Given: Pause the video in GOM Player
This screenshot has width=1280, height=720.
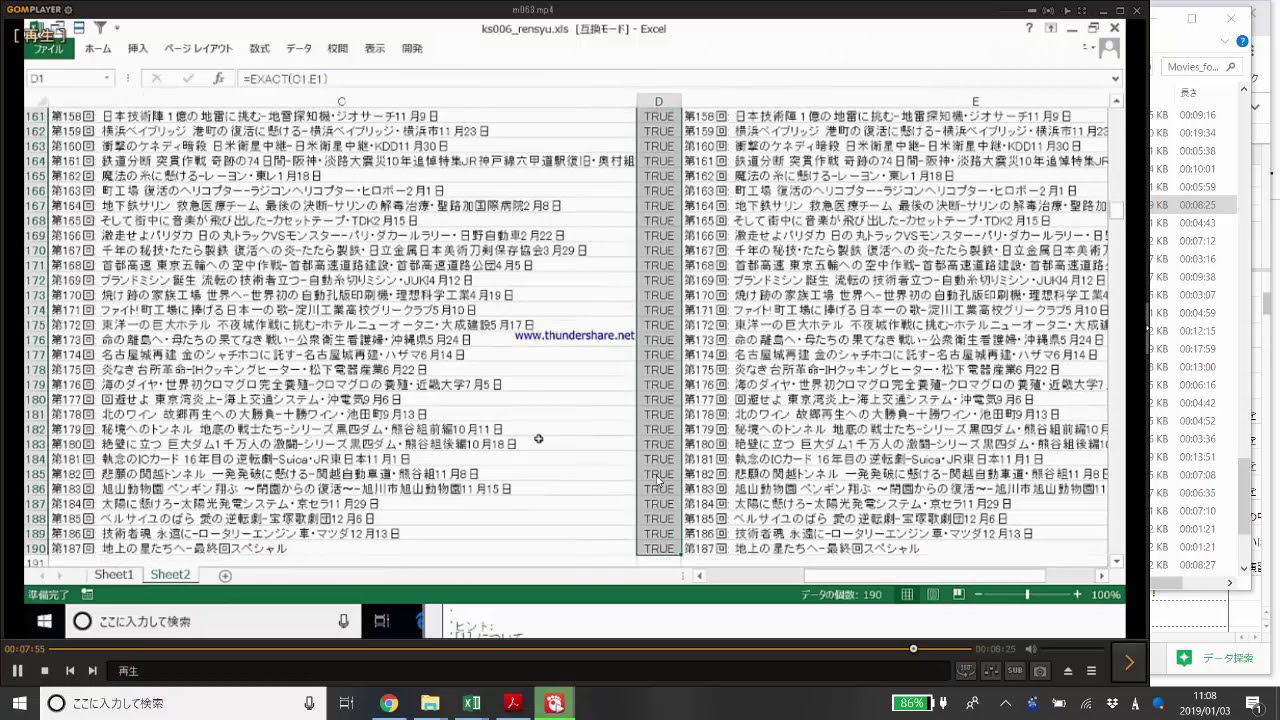Looking at the screenshot, I should 18,671.
